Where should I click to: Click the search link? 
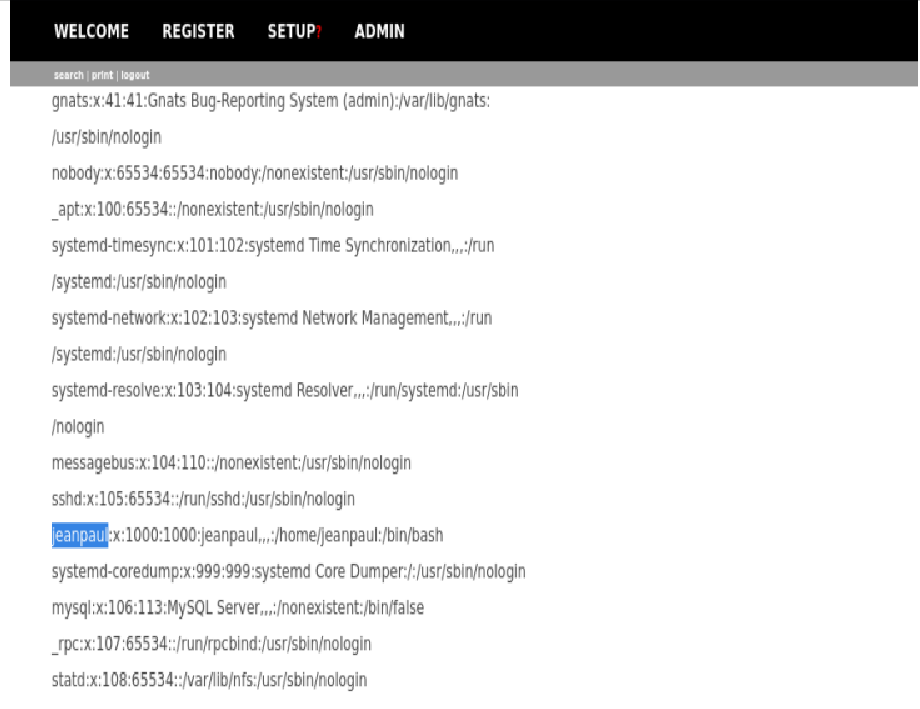tap(68, 75)
